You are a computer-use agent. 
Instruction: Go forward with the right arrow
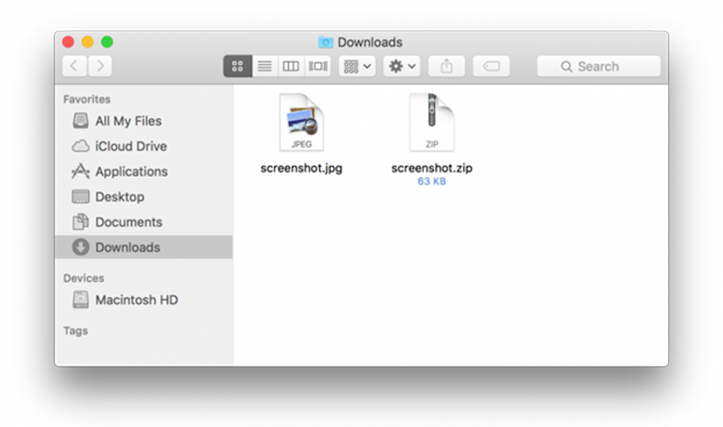coord(100,66)
